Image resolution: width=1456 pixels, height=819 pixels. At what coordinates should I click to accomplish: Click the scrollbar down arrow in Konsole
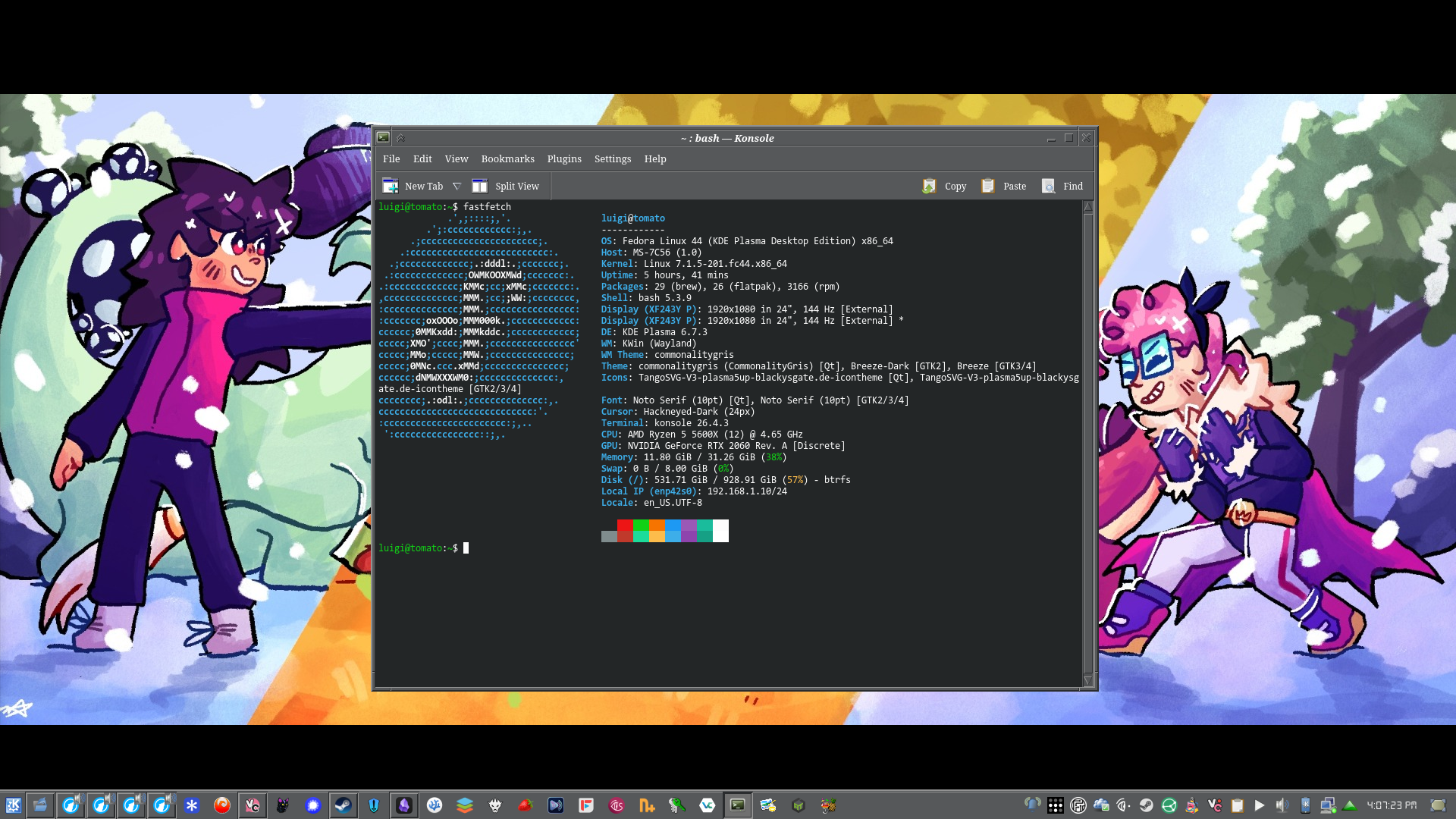point(1088,681)
